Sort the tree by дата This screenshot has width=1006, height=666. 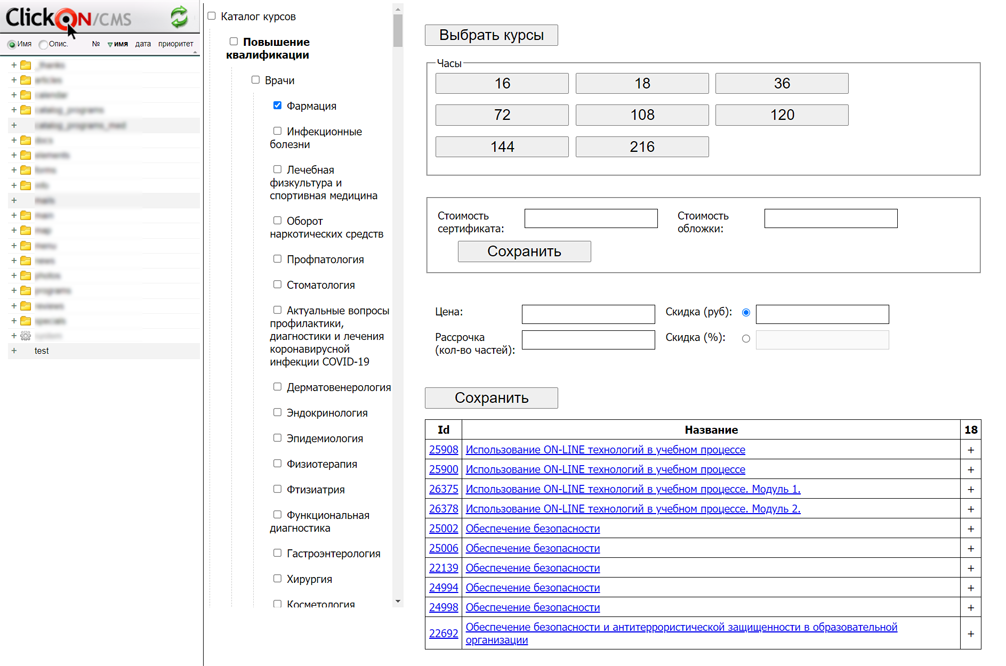pos(143,44)
